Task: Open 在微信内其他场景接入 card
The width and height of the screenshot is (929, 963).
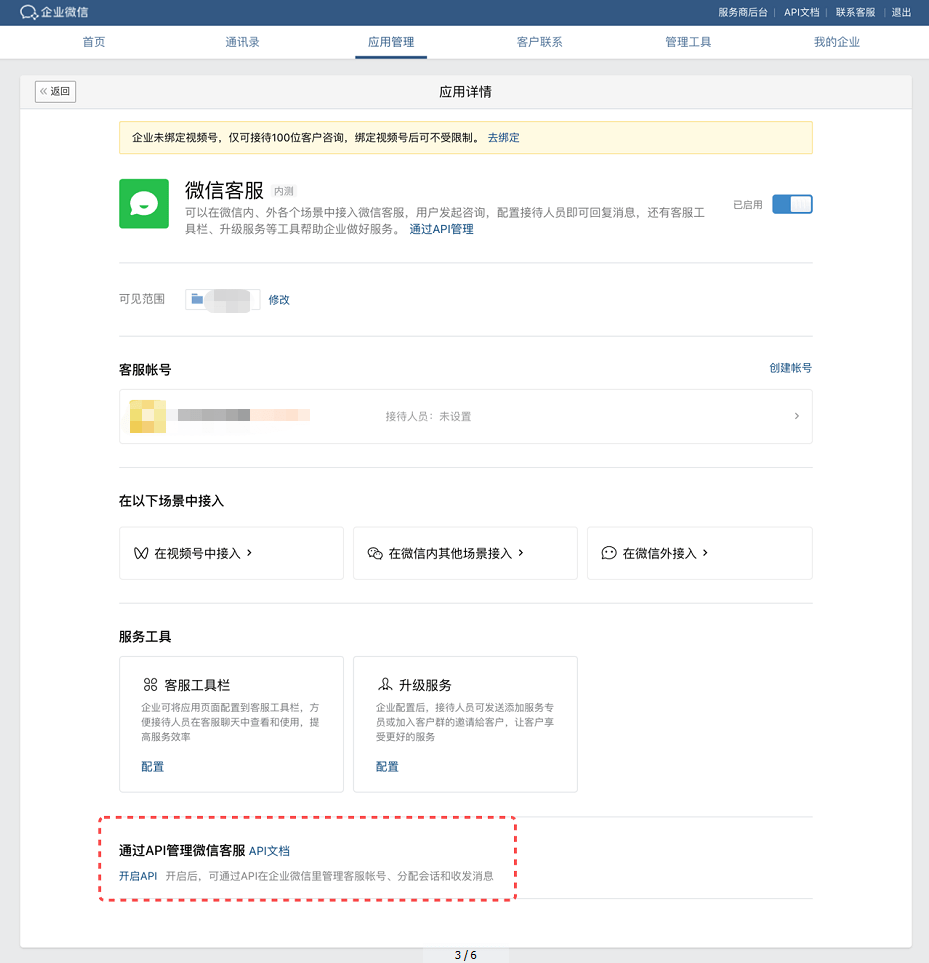Action: point(465,553)
